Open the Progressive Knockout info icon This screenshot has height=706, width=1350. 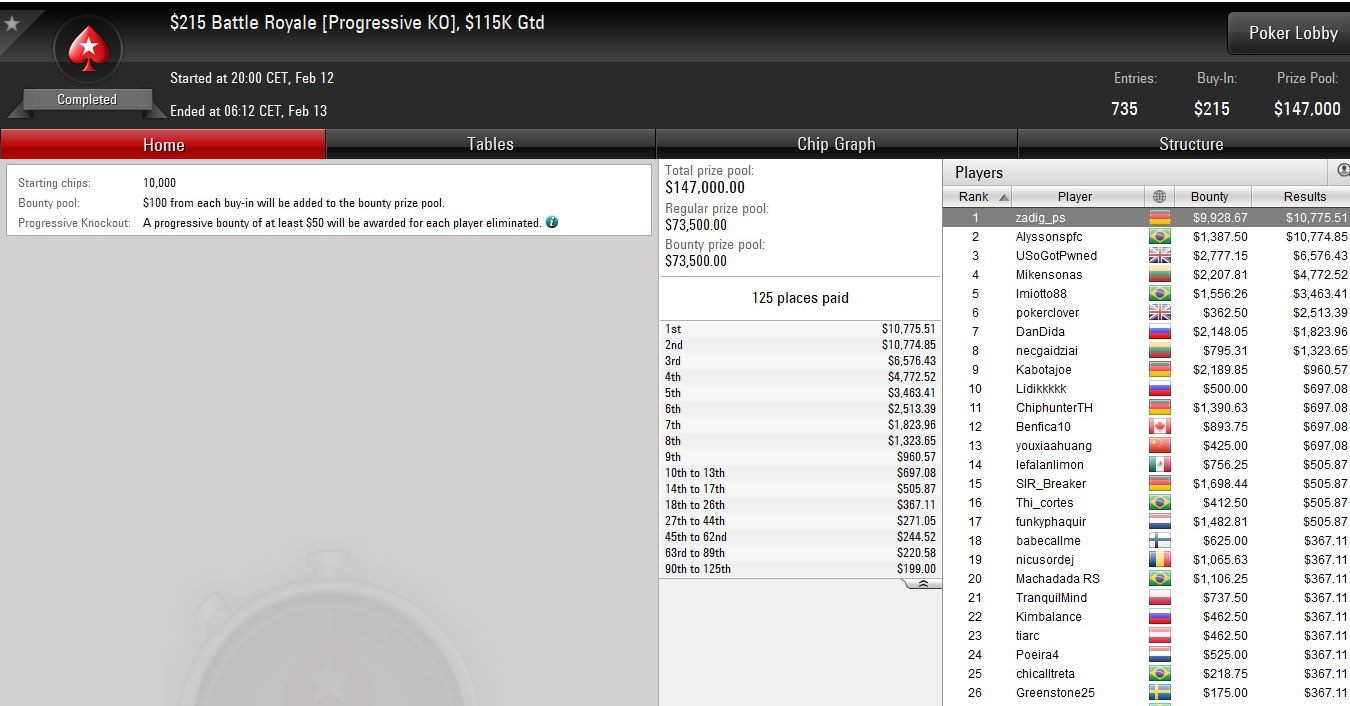pyautogui.click(x=552, y=223)
